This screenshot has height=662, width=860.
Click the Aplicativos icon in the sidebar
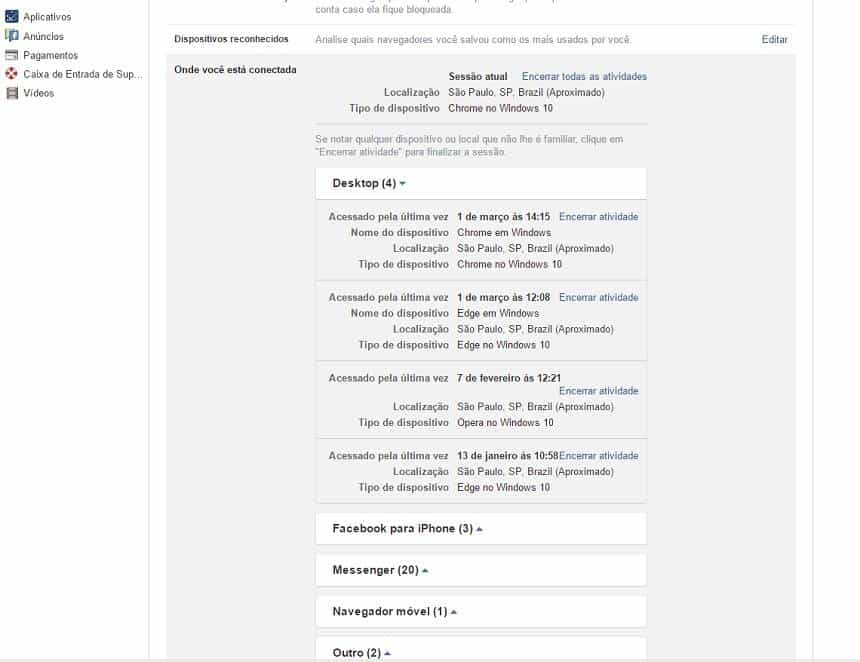[12, 17]
